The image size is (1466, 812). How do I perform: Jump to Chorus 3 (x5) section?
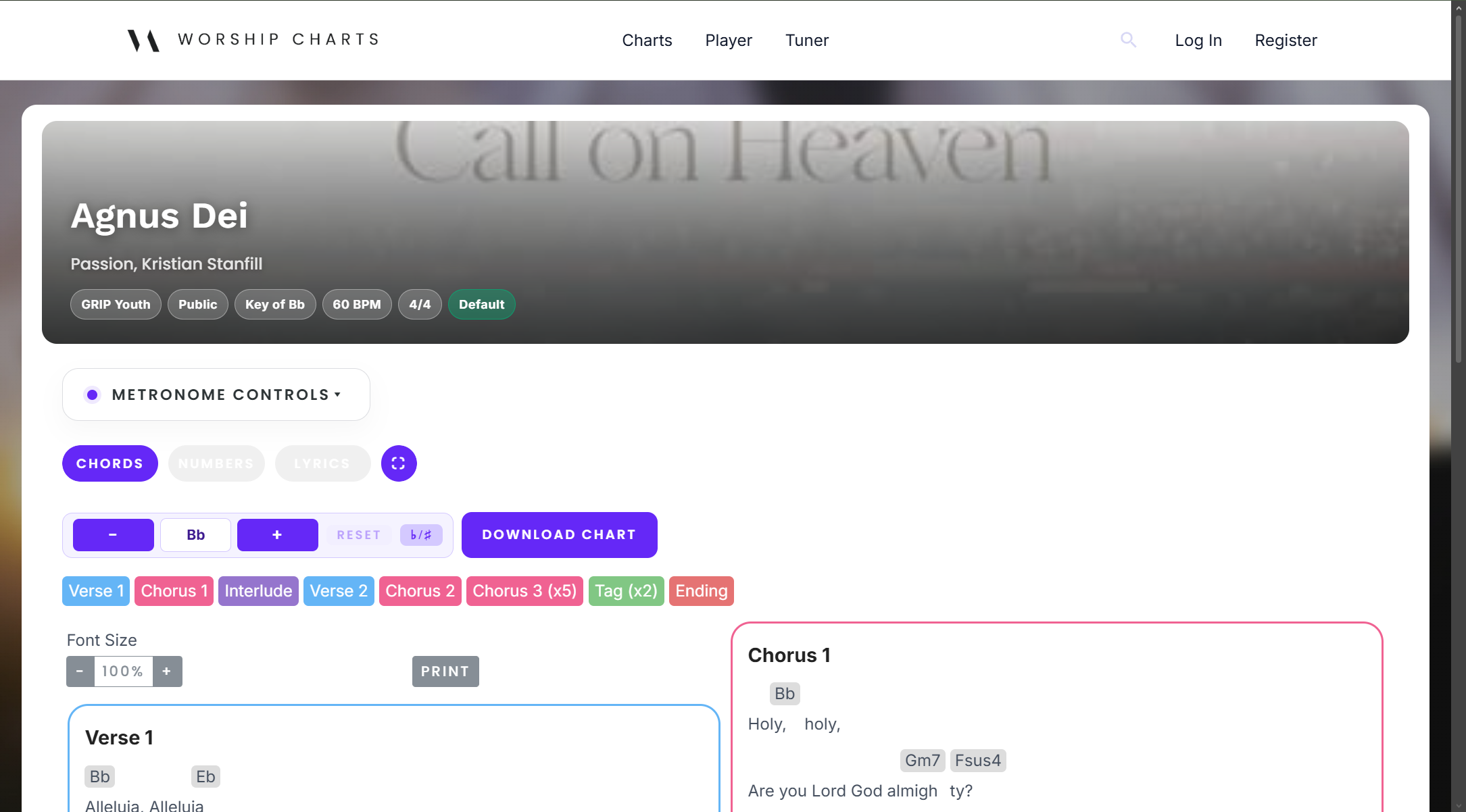(524, 591)
